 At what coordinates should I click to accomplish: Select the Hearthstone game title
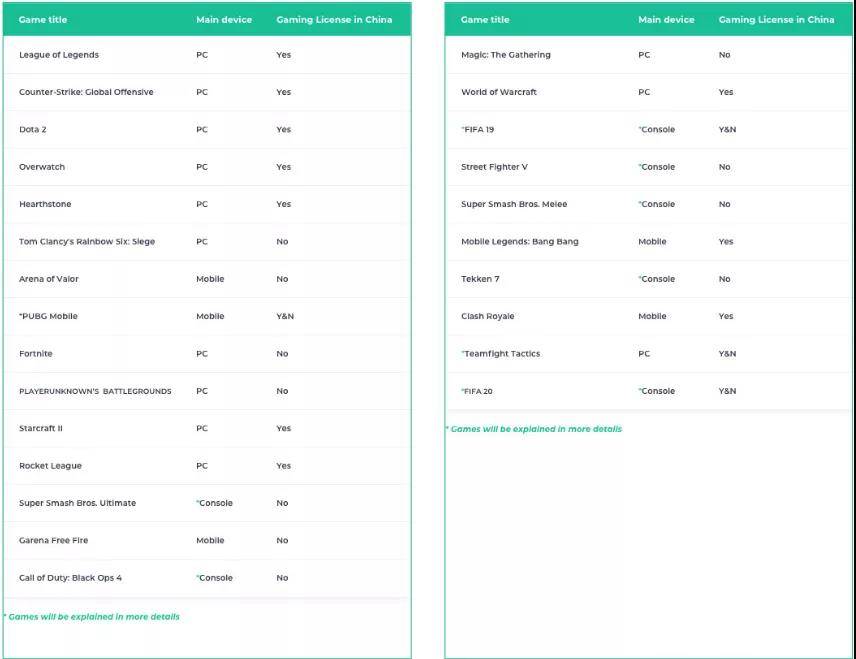coord(45,204)
